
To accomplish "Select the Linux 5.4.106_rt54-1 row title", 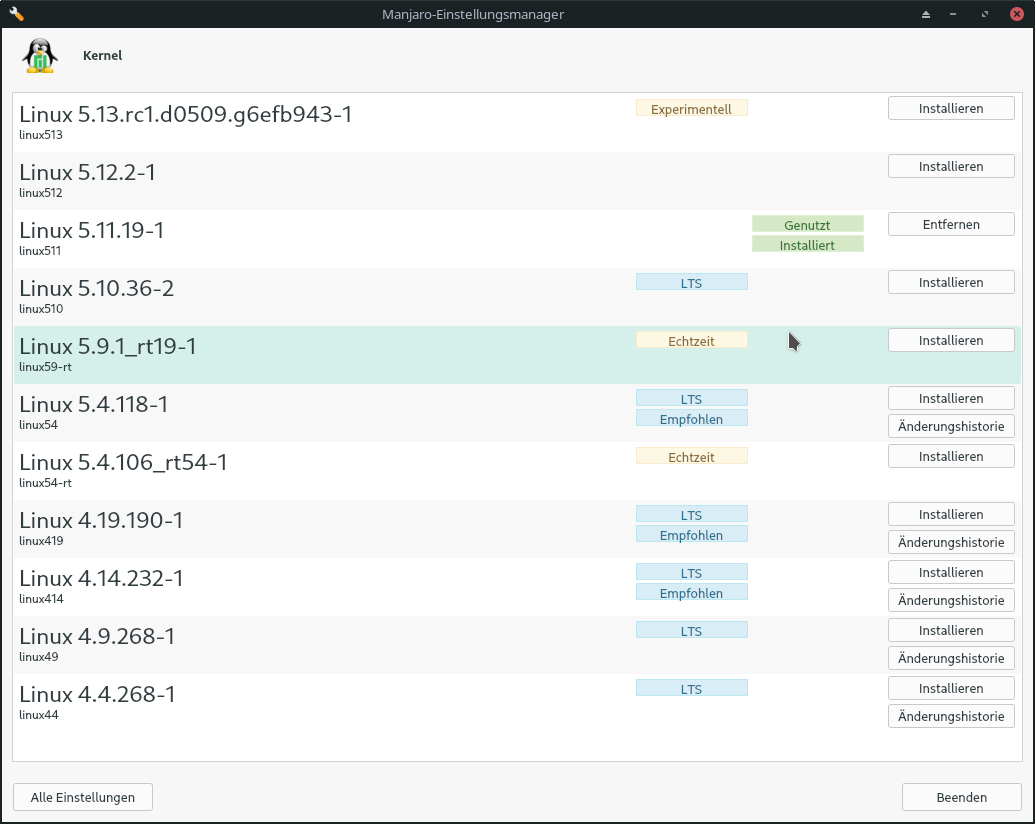I will coord(123,462).
